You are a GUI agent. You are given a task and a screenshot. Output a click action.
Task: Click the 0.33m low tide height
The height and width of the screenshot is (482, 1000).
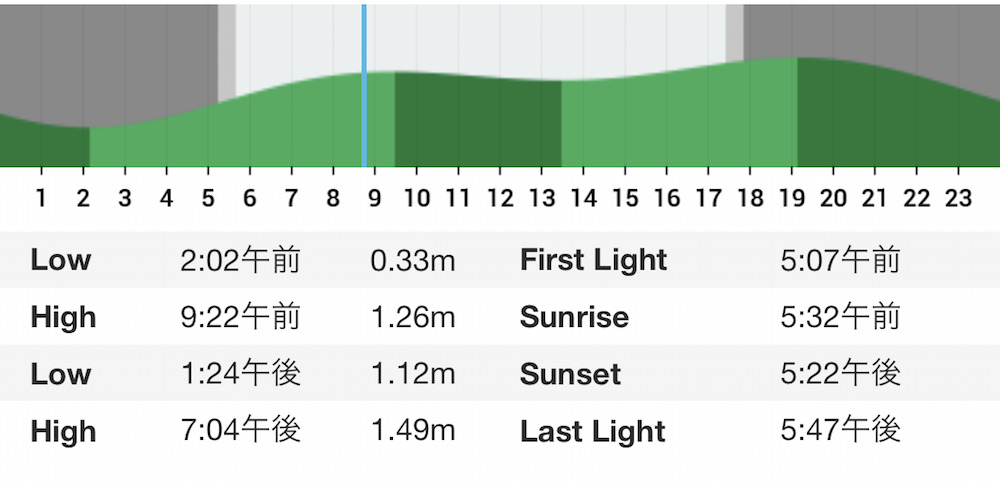(413, 260)
